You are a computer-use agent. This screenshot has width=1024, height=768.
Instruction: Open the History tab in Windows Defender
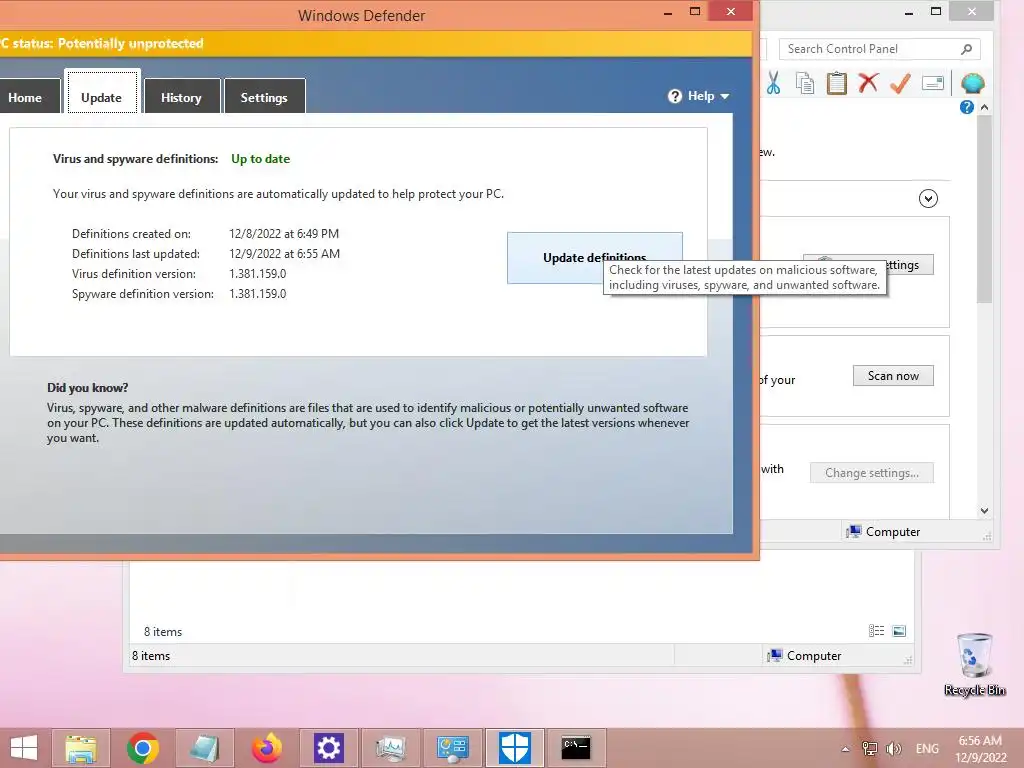tap(182, 97)
